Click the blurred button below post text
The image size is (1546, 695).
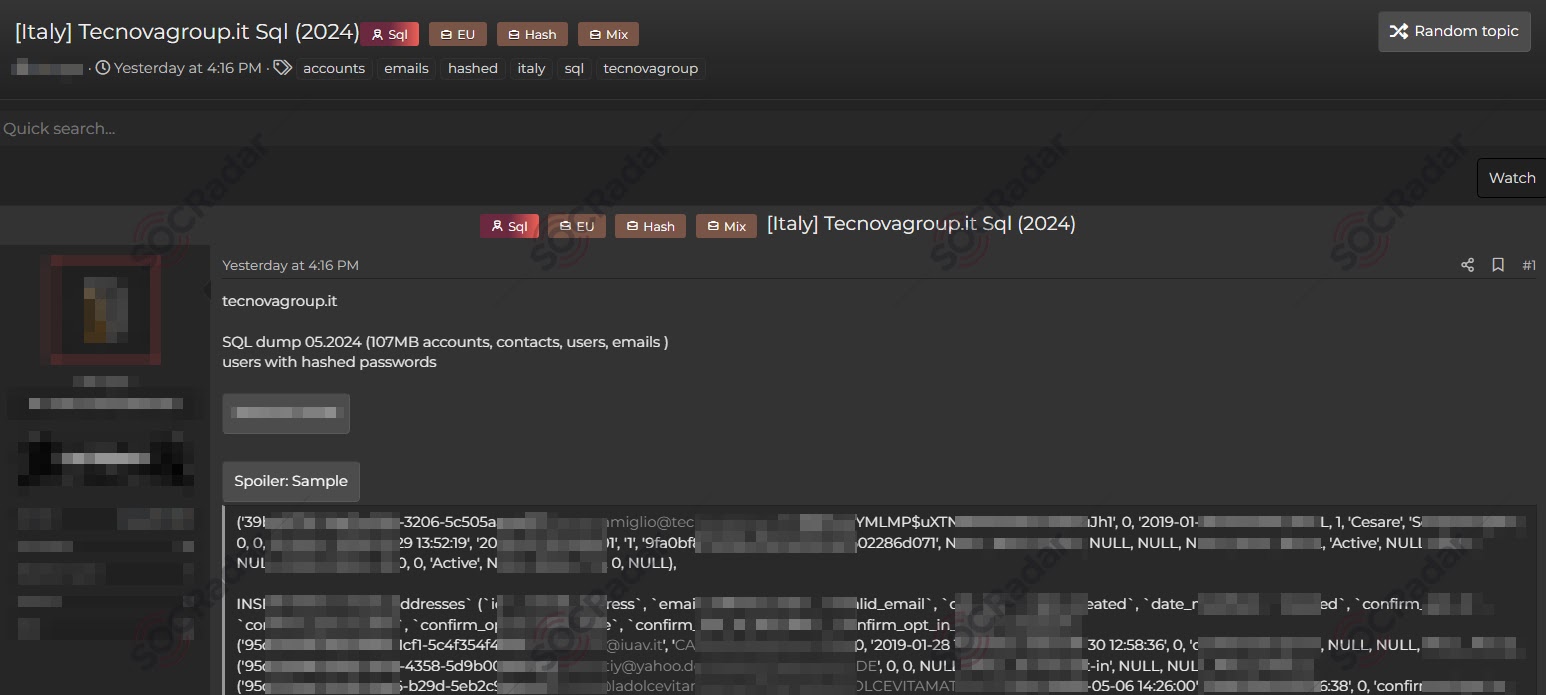coord(286,413)
